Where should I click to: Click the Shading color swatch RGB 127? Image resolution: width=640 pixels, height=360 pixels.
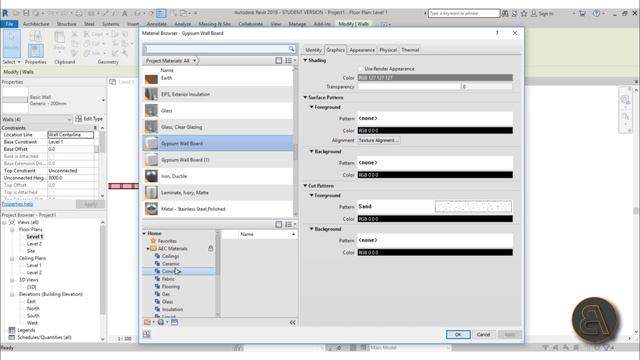[435, 78]
